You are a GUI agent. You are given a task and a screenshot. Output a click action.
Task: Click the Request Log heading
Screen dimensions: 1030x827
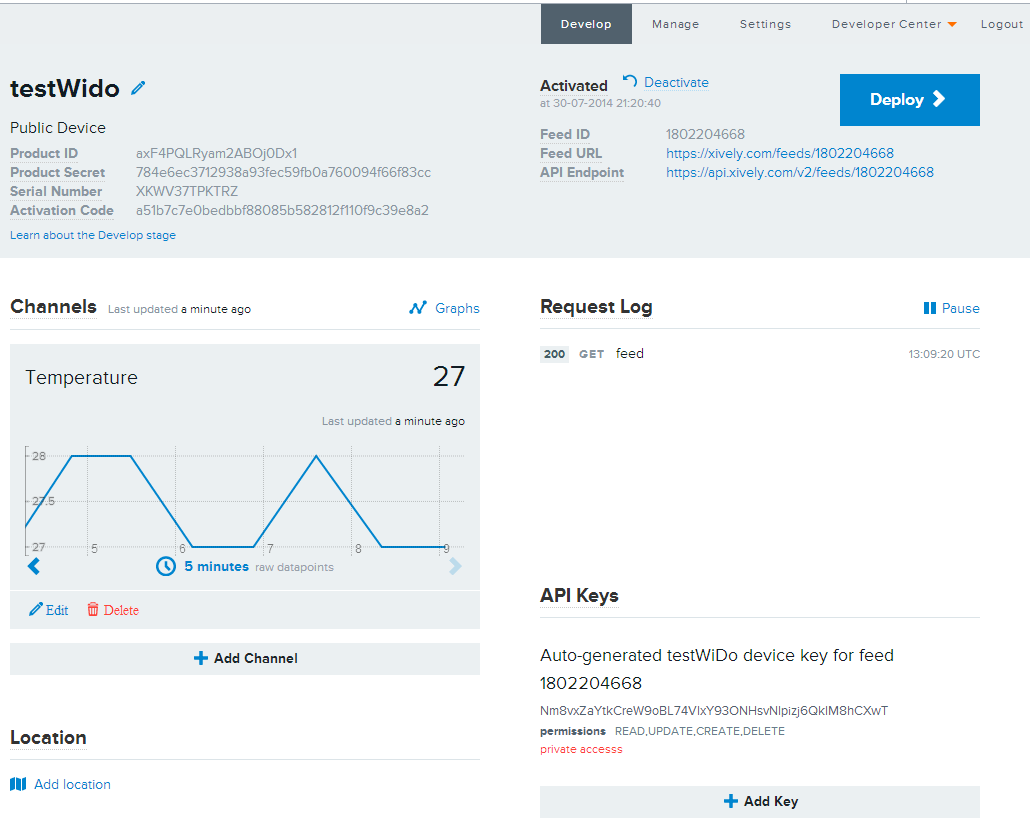pos(596,307)
